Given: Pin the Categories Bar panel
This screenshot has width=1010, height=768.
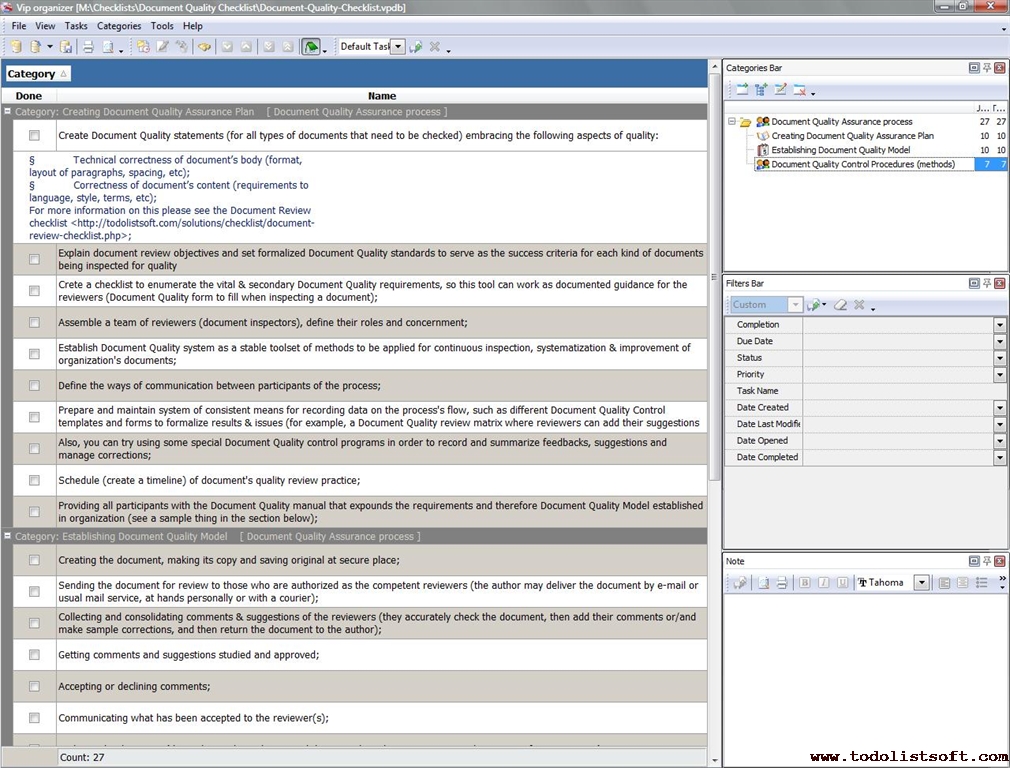Looking at the screenshot, I should click(x=987, y=68).
